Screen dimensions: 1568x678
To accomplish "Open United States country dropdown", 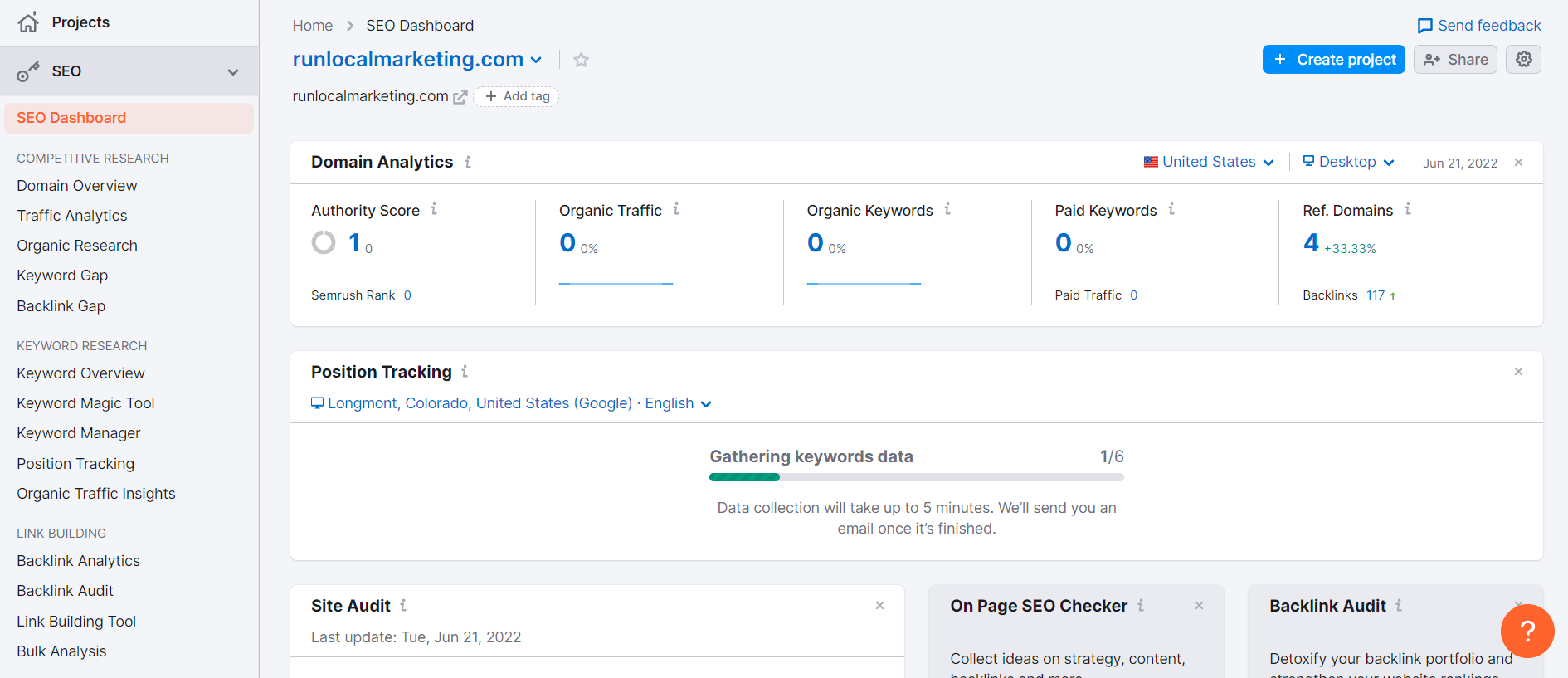I will [1209, 162].
